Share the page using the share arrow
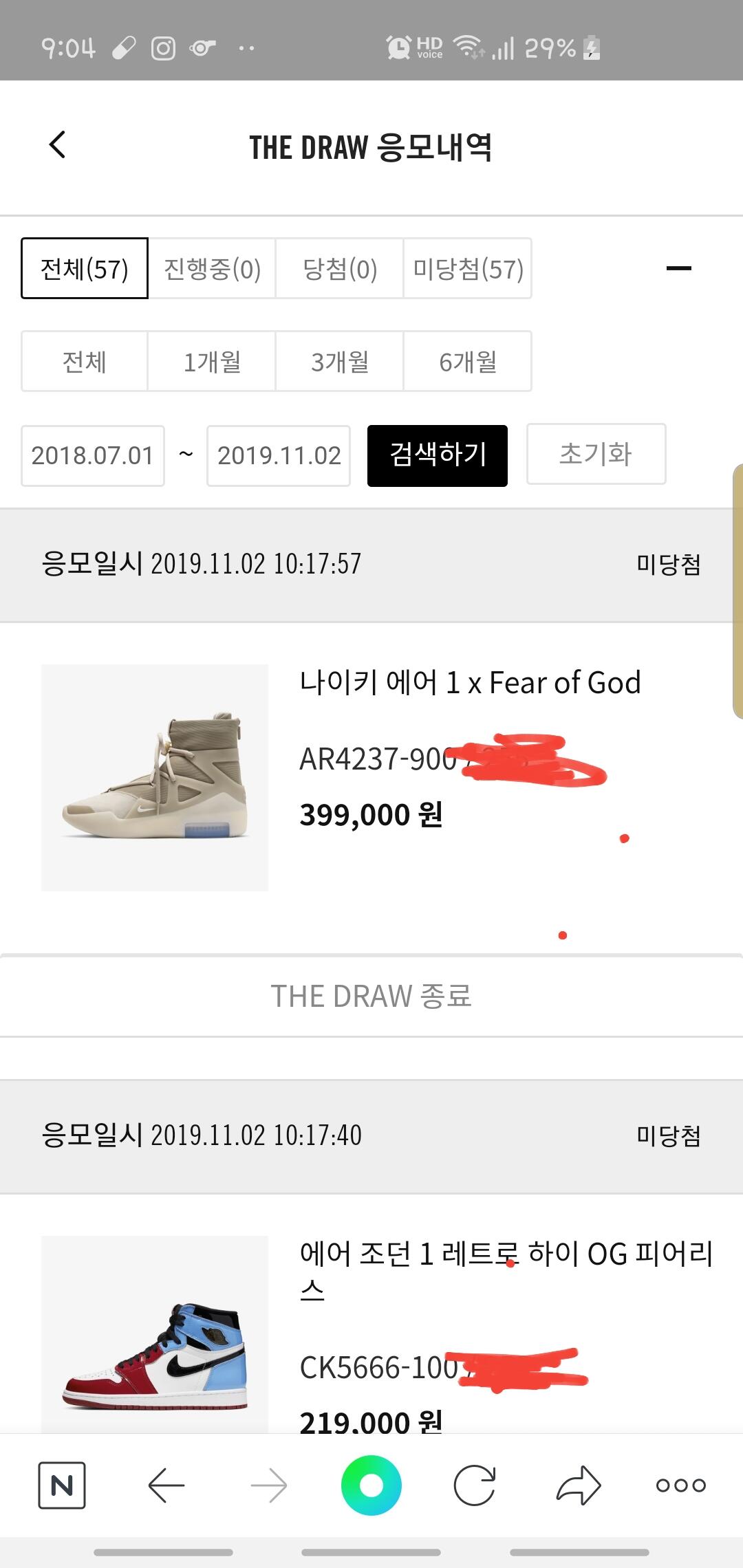 tap(579, 1485)
